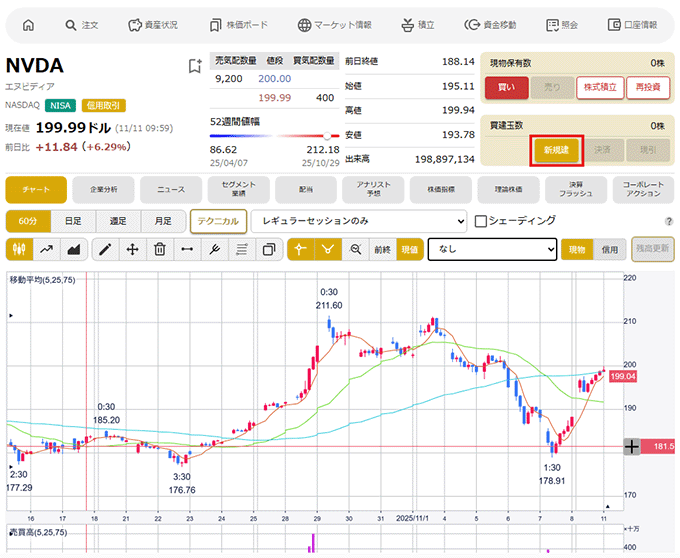Select the 日足 timeframe tab
Screen dimensions: 680x558
pyautogui.click(x=73, y=221)
